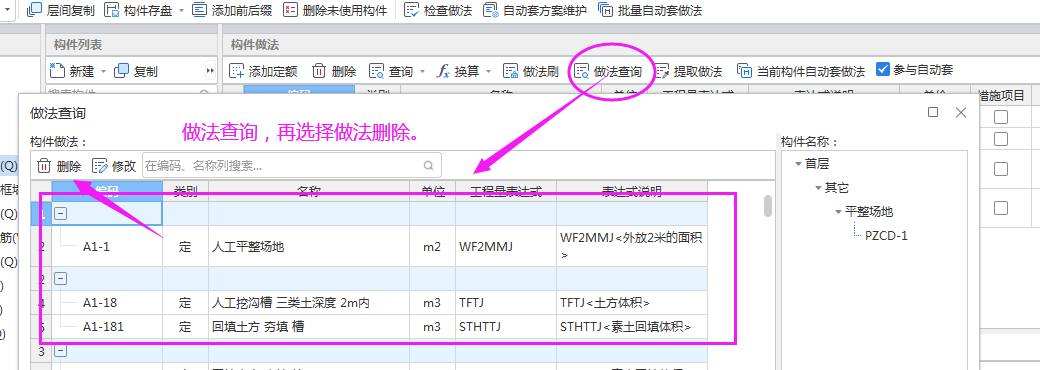This screenshot has width=1040, height=370.
Task: Select the A1-181 code cell
Action: click(107, 326)
